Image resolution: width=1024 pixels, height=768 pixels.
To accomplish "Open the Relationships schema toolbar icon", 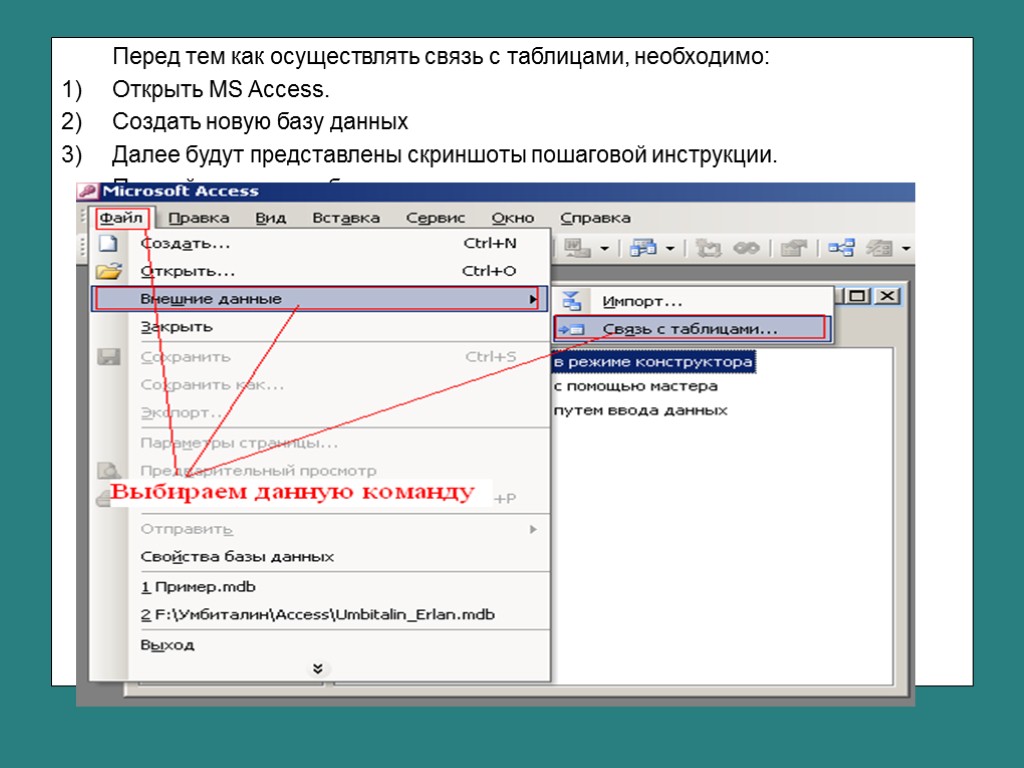I will pos(841,248).
